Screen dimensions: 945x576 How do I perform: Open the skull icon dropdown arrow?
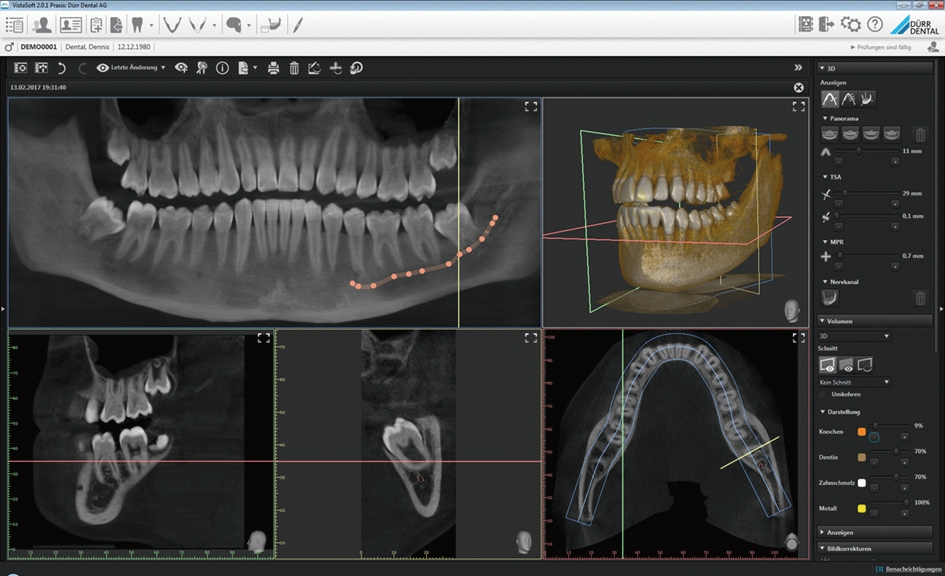248,25
